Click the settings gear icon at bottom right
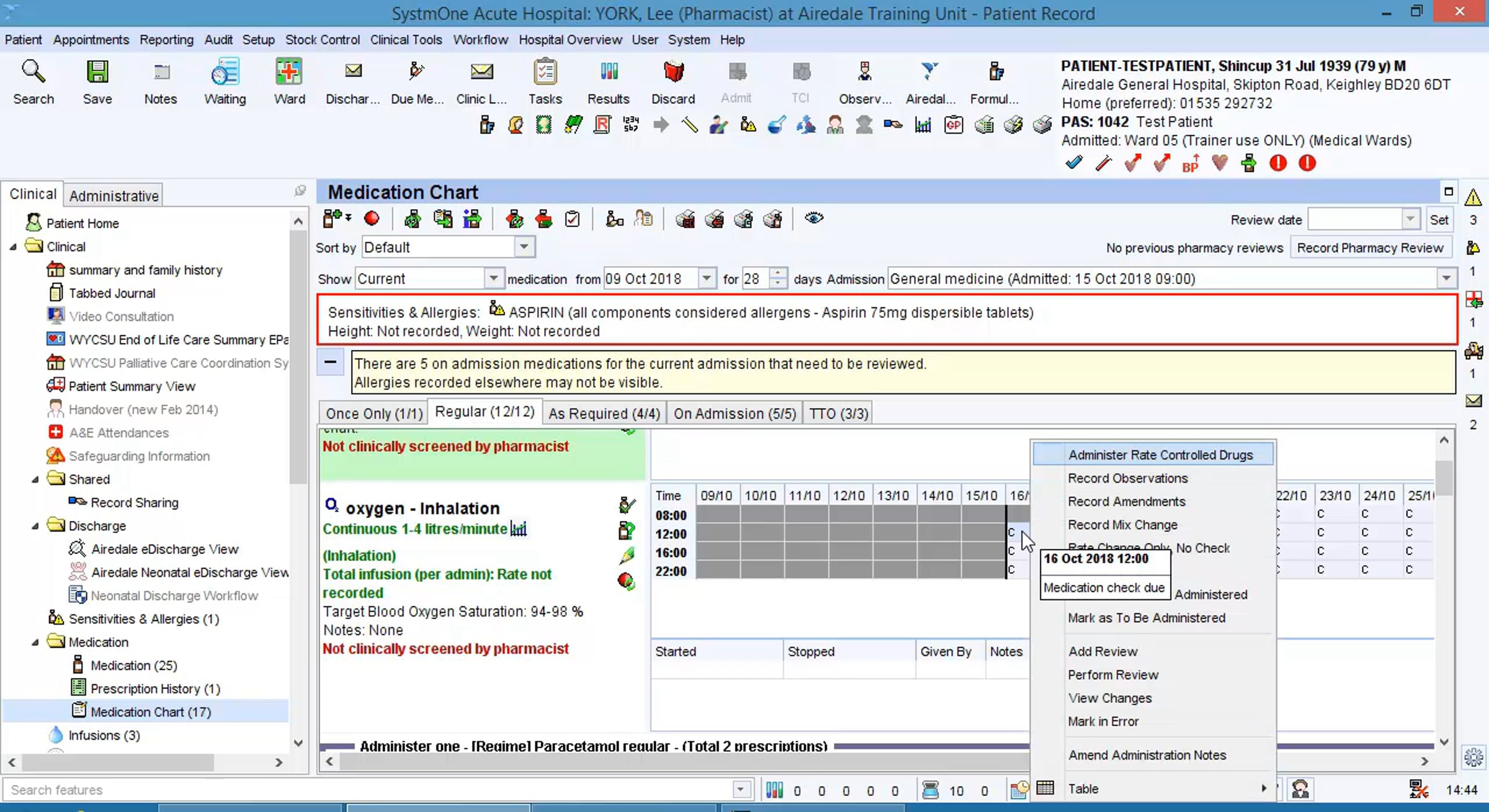 pos(1473,757)
